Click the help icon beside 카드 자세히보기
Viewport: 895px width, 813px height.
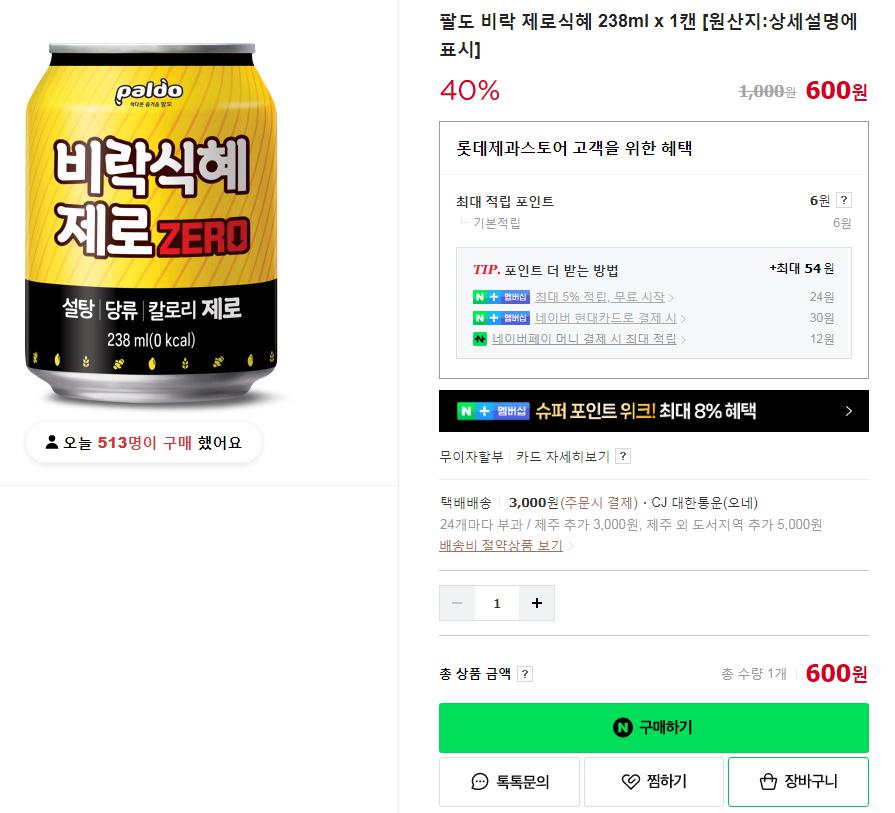pyautogui.click(x=623, y=456)
